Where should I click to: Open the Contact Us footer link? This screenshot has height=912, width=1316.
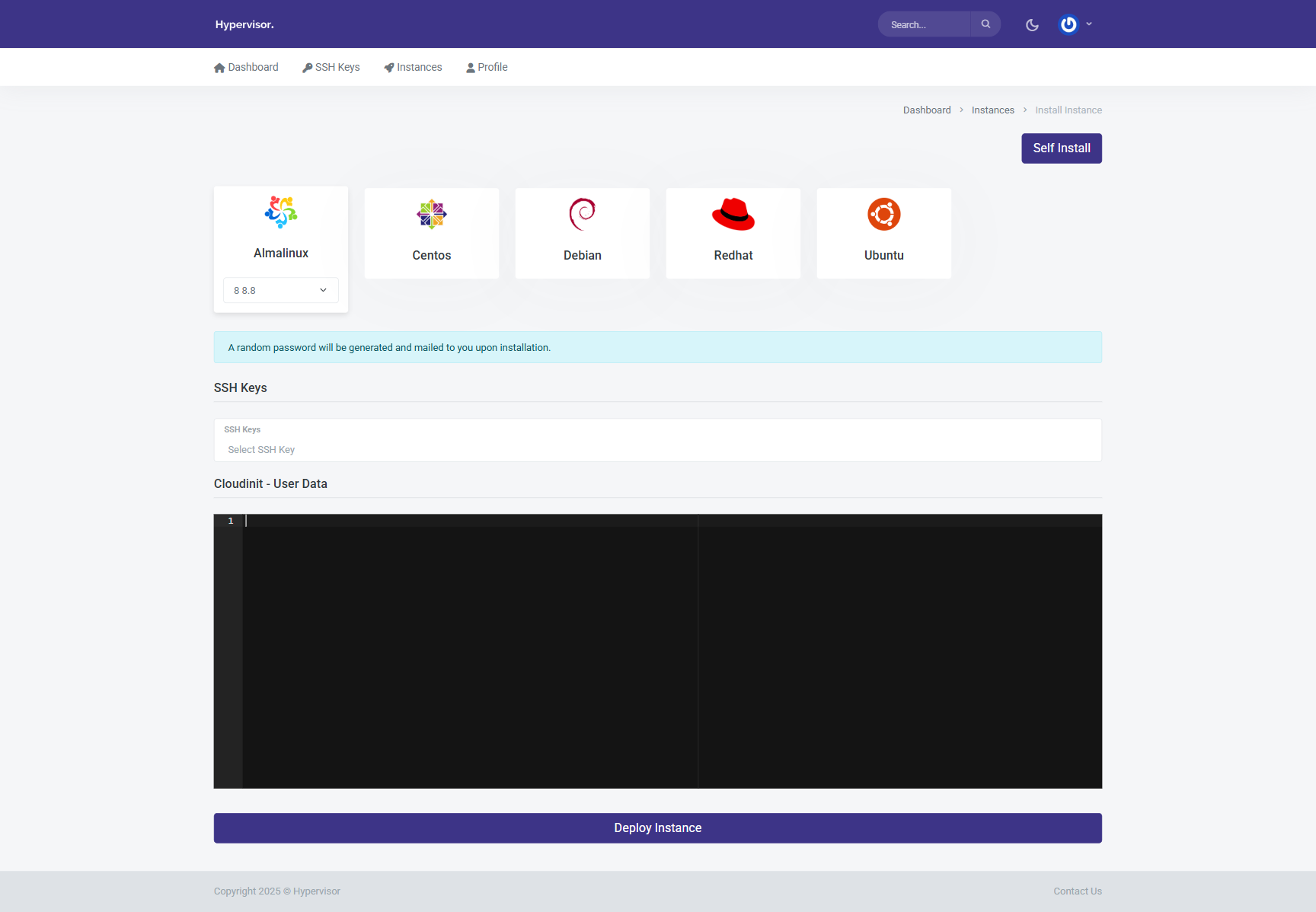(x=1078, y=891)
